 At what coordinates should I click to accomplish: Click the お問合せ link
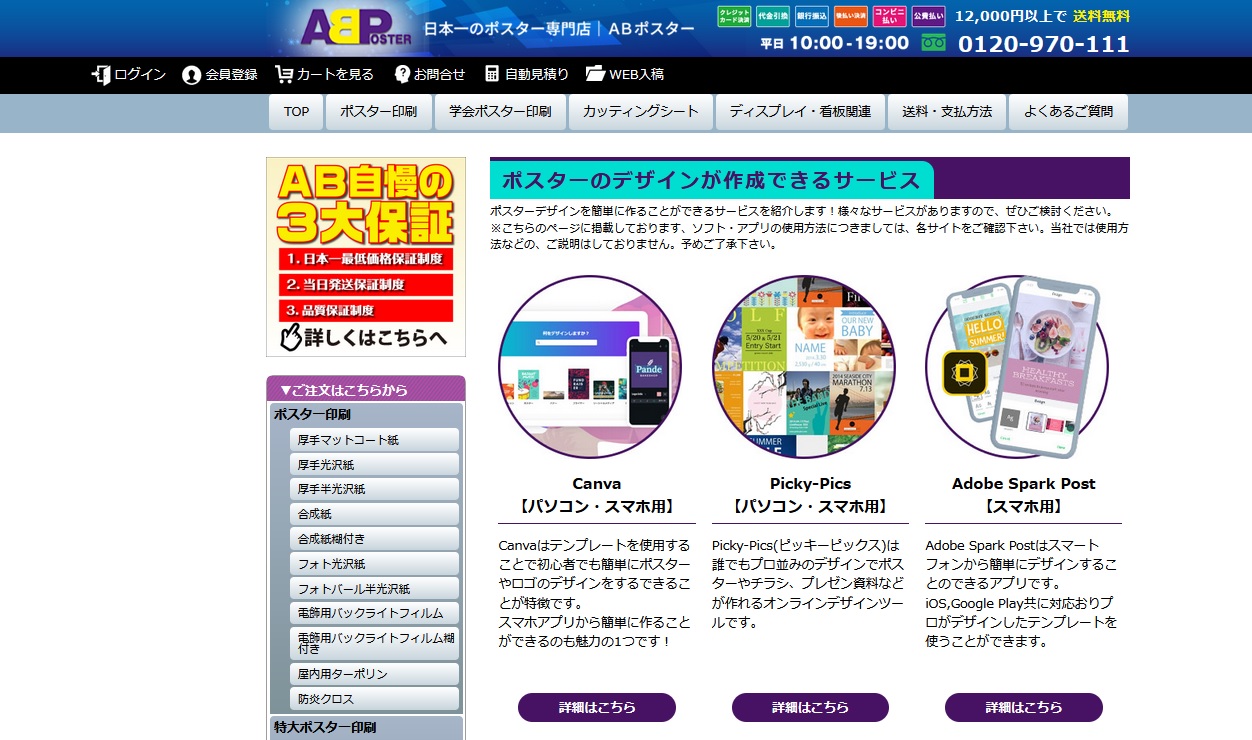pos(440,75)
